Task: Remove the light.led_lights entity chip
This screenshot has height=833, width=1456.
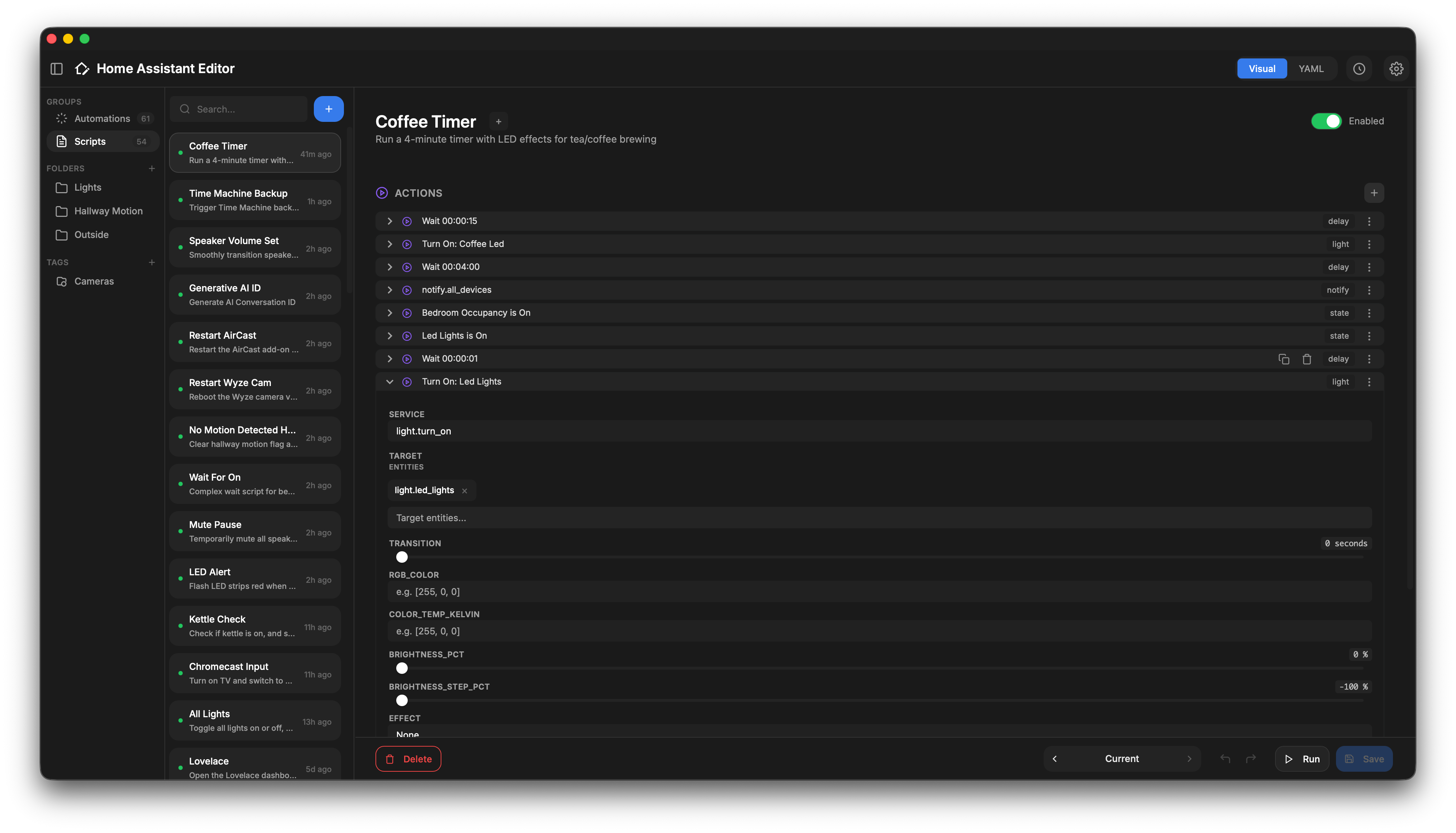Action: [464, 490]
